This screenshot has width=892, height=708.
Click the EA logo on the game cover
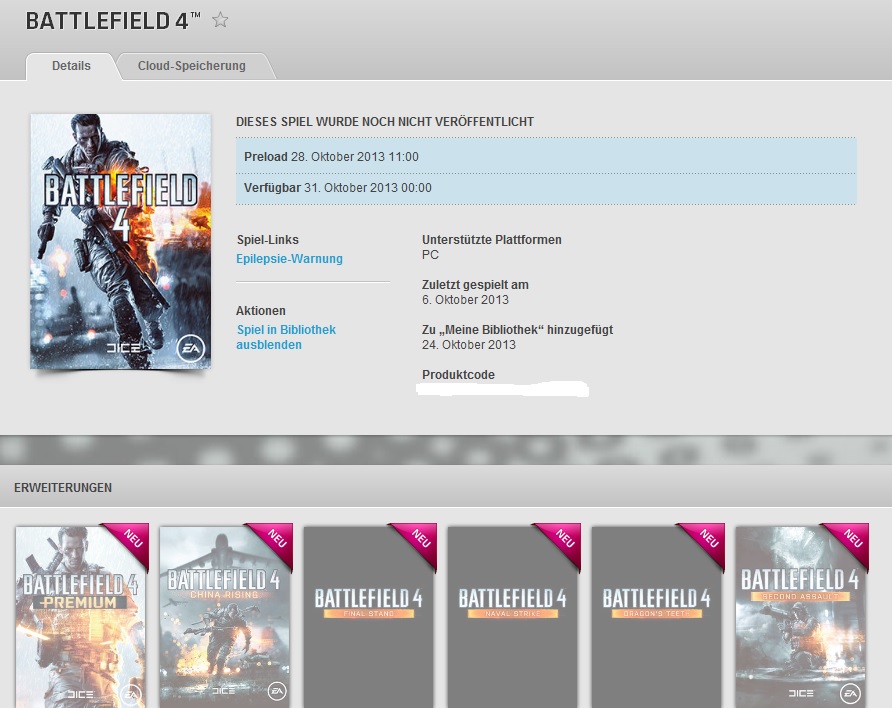[191, 348]
